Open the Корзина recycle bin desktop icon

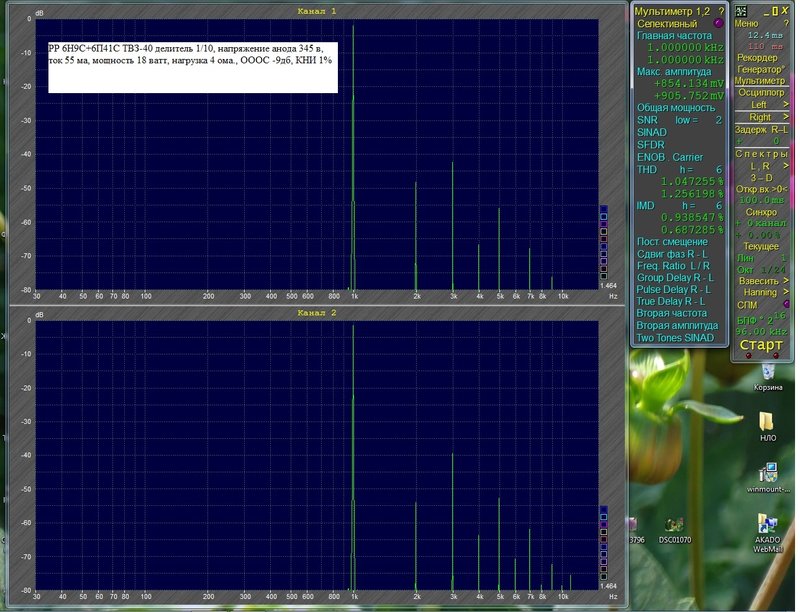pos(768,377)
